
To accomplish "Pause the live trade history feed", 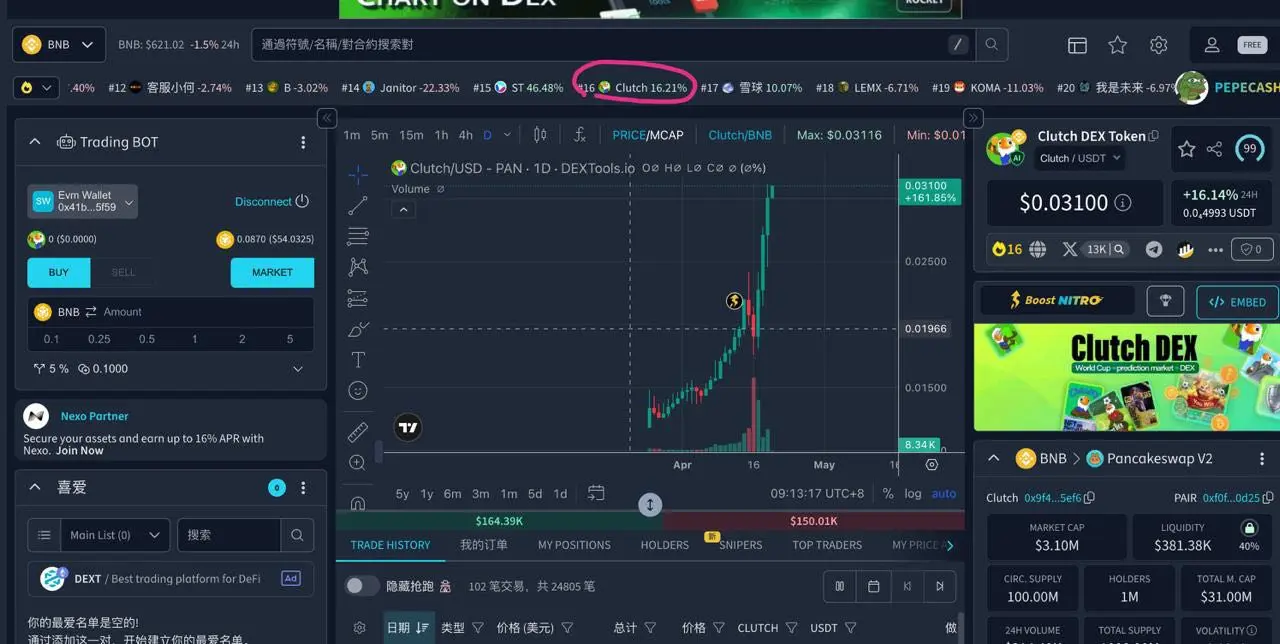I will (840, 586).
